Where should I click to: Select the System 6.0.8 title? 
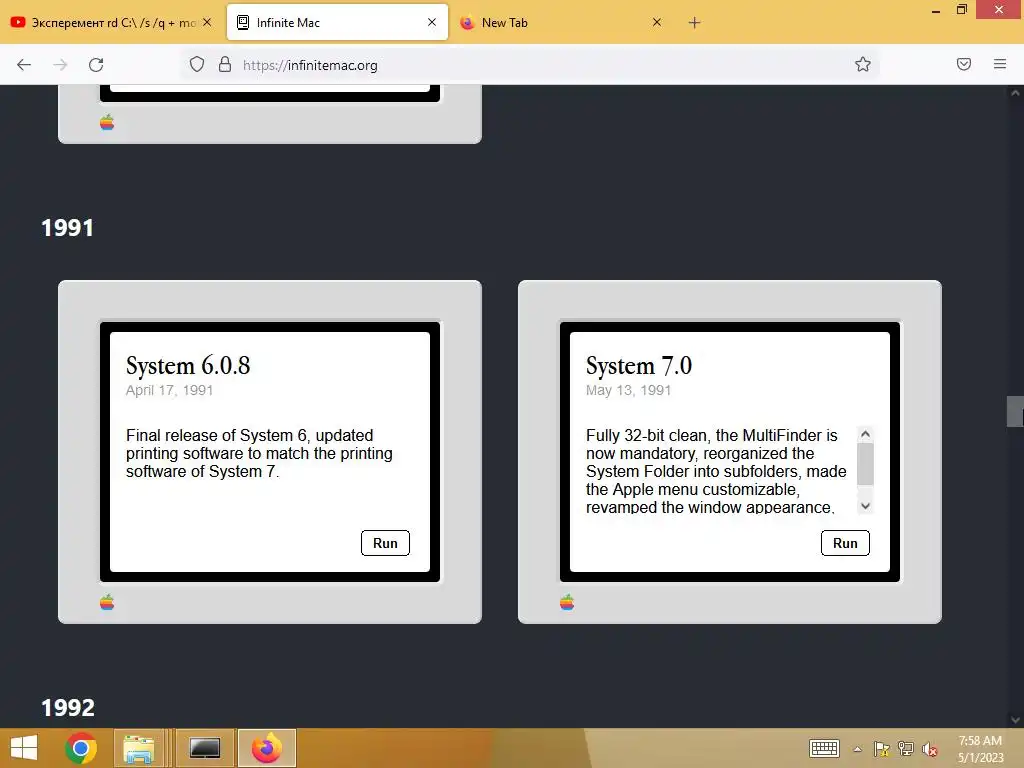188,366
